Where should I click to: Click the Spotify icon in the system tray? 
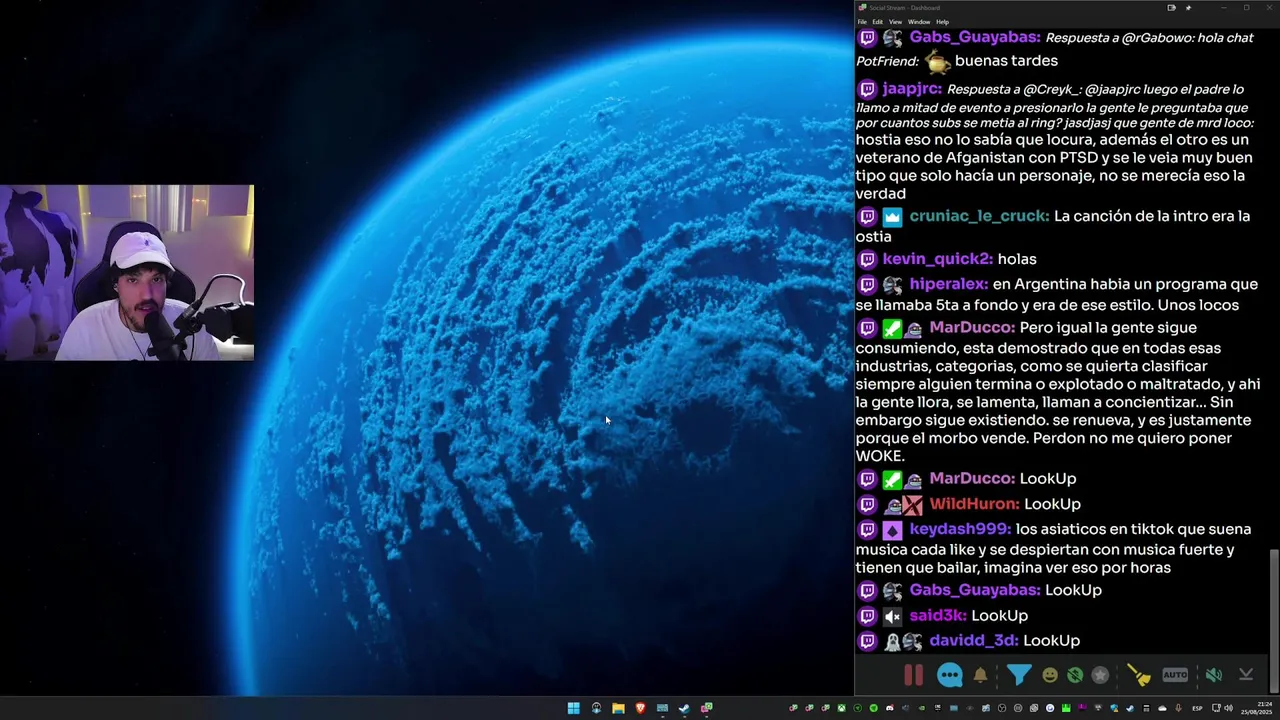[x=874, y=708]
